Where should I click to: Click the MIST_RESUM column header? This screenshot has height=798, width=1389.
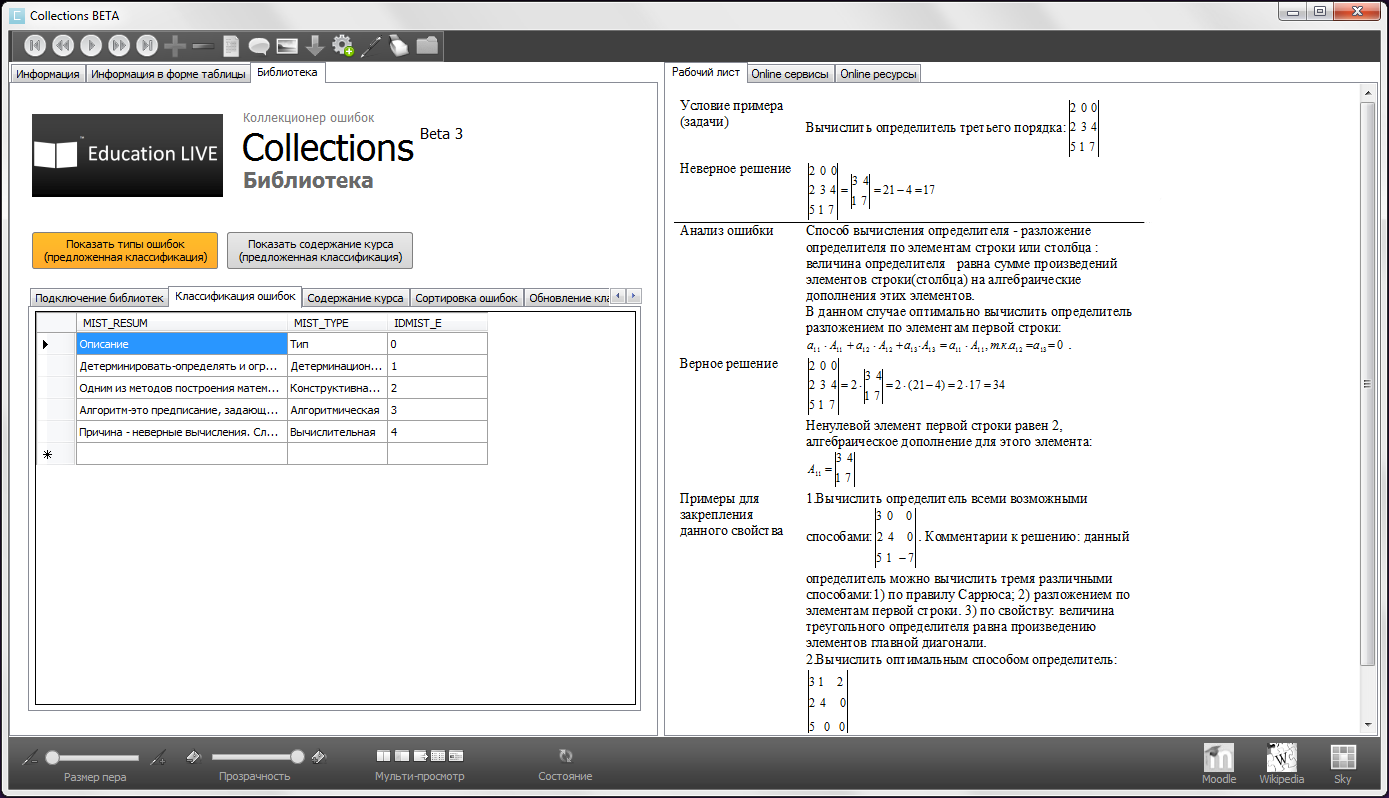coord(182,322)
